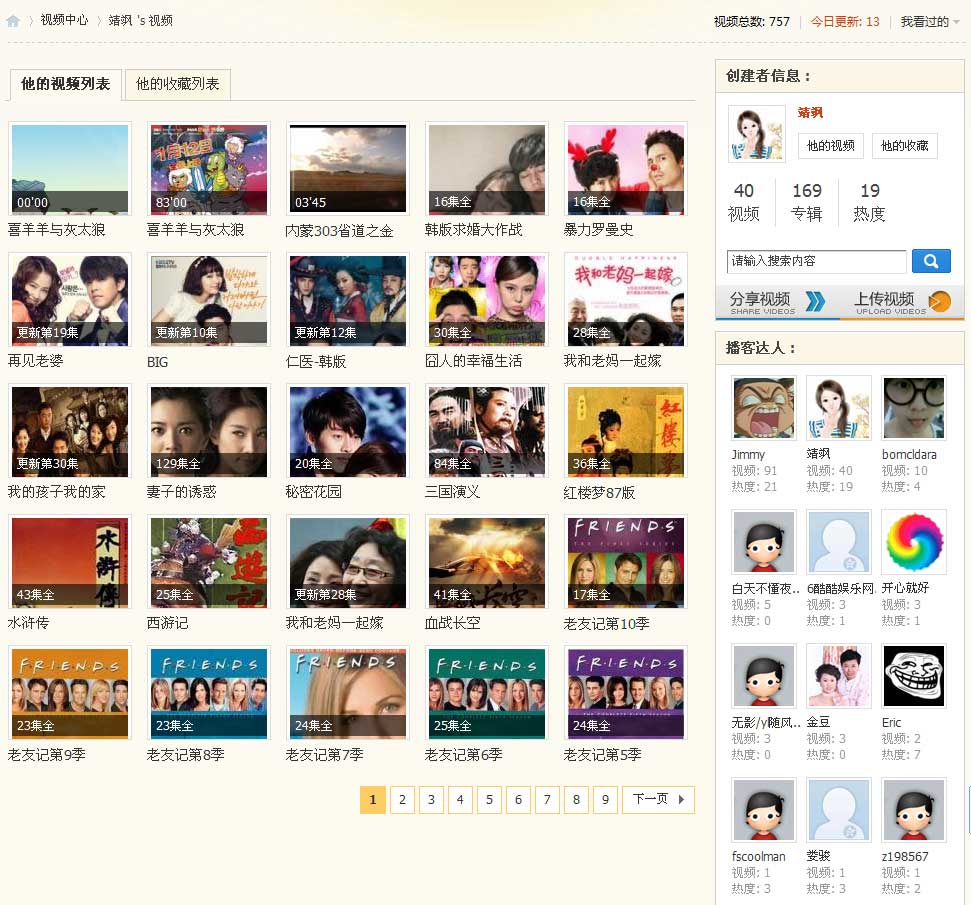Open 视频中心 breadcrumb link
The height and width of the screenshot is (905, 971).
coord(64,20)
